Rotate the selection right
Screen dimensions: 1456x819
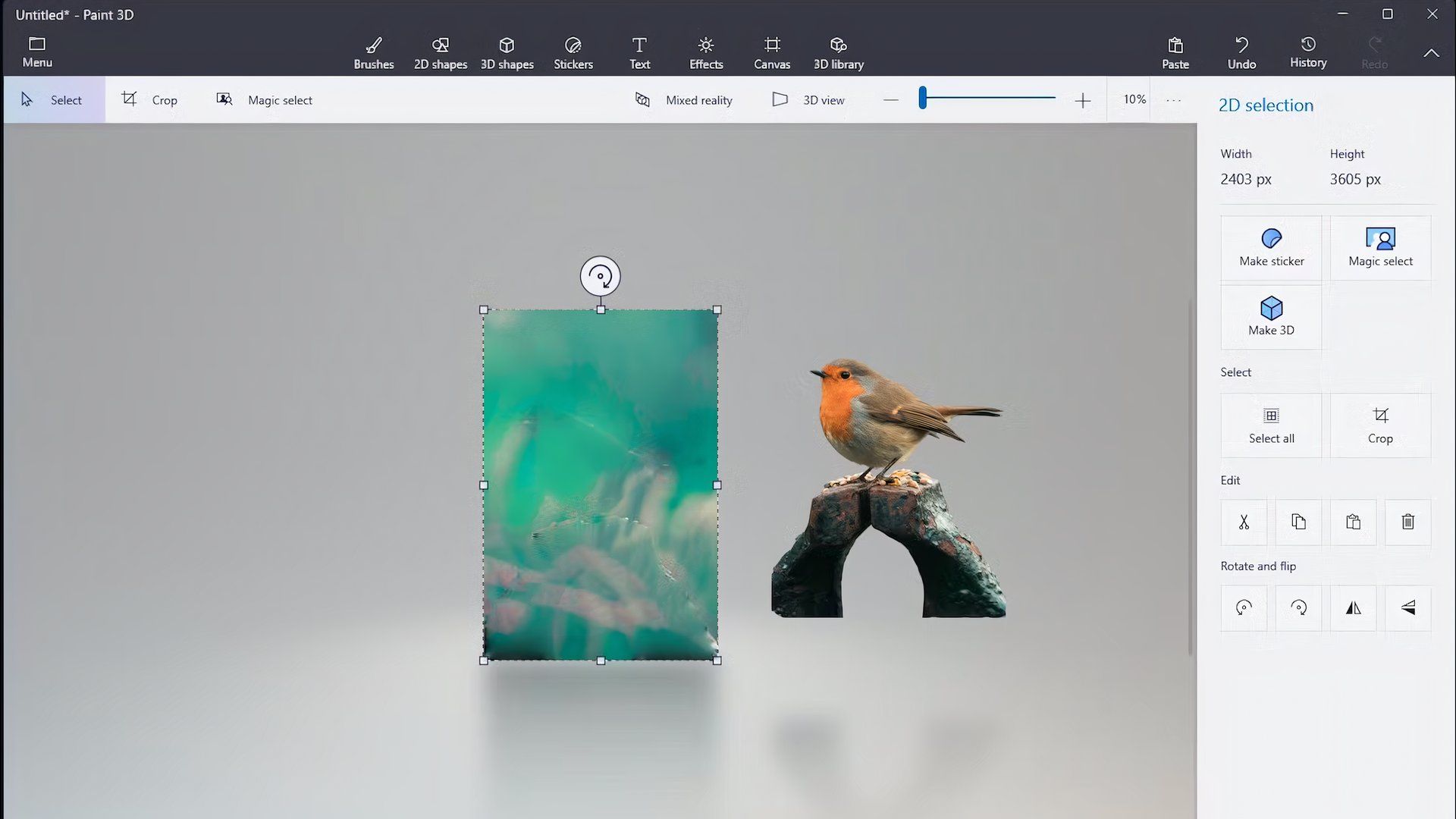pyautogui.click(x=1298, y=607)
